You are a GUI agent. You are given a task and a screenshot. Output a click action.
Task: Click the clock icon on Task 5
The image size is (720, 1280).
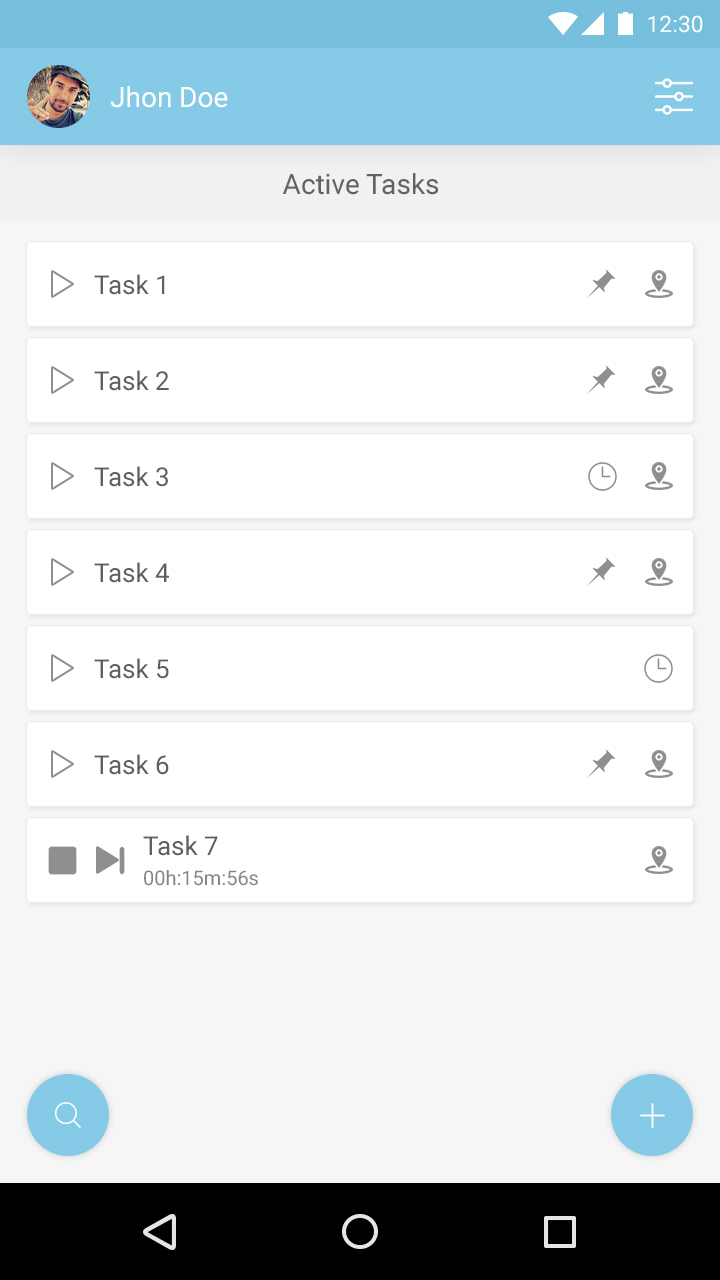tap(658, 669)
